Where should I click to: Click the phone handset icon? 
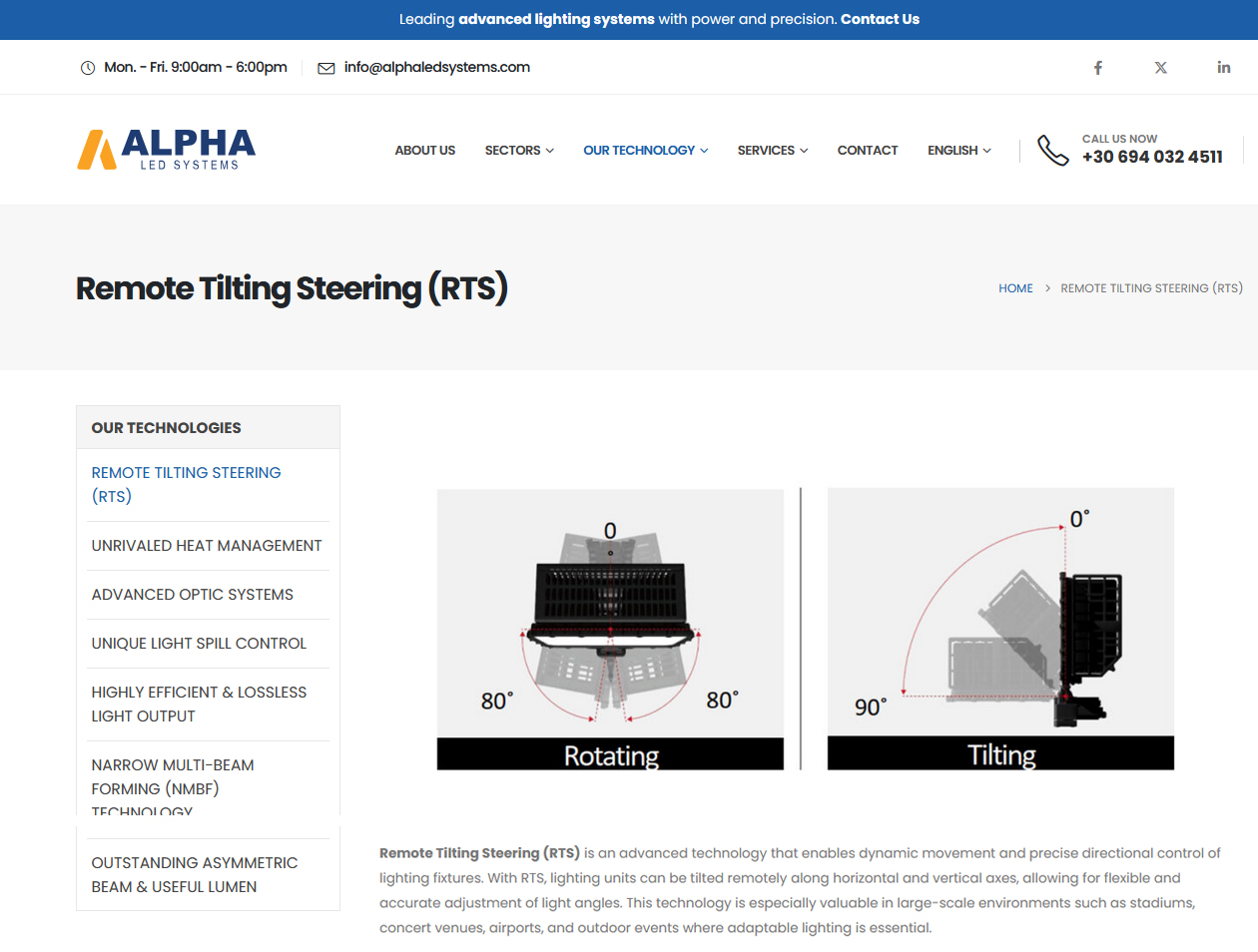[1052, 150]
